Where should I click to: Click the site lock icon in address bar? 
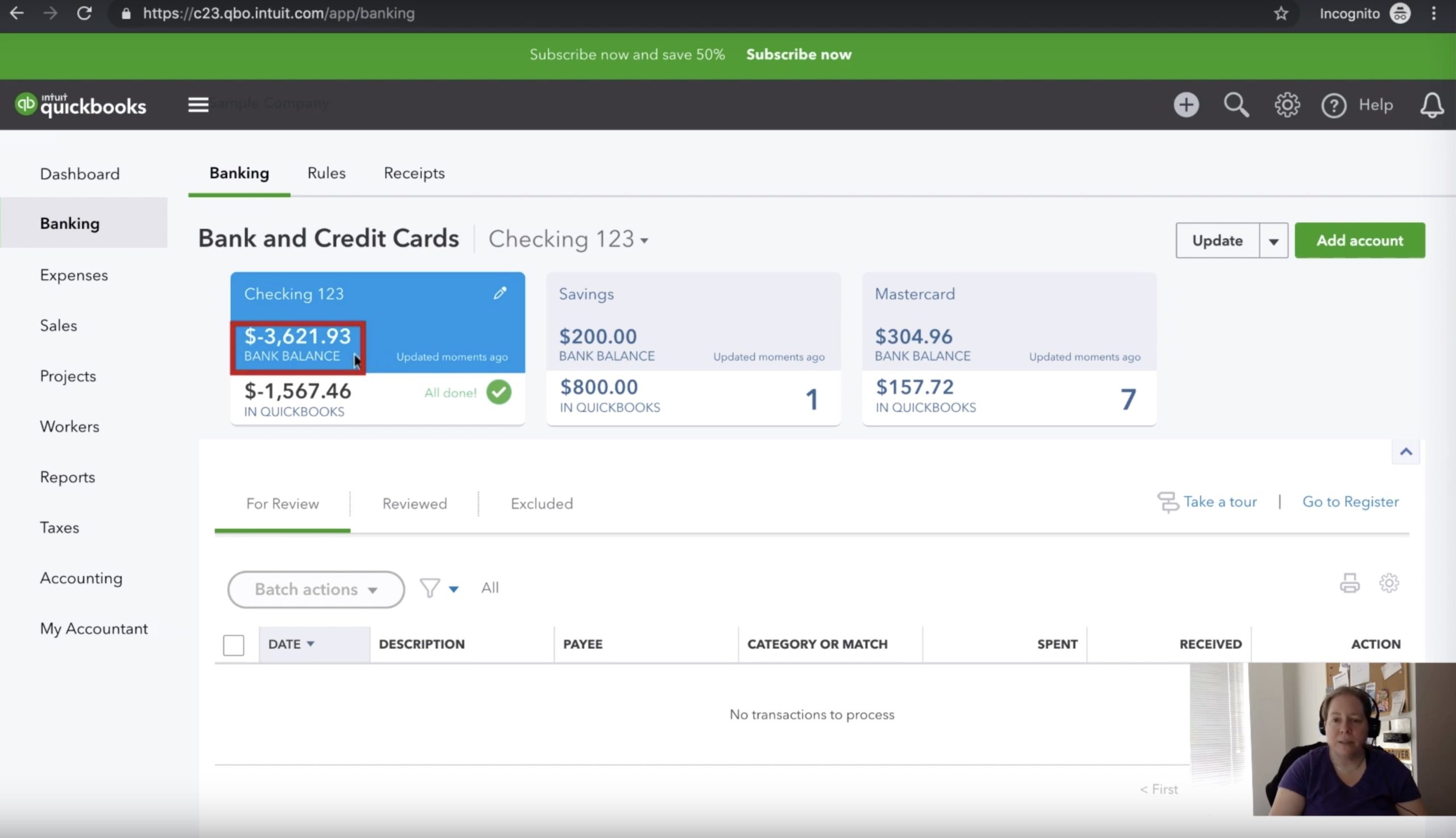point(126,13)
